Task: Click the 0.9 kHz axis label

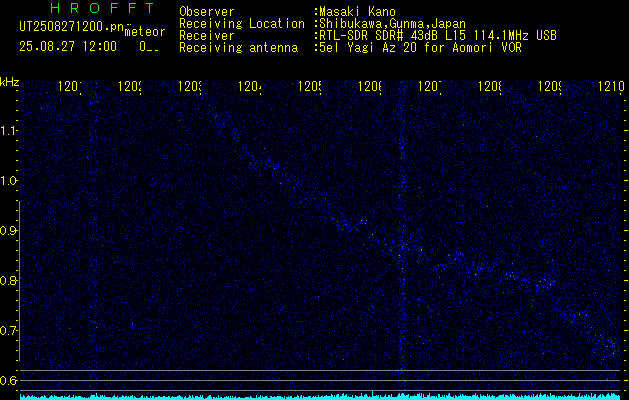Action: 8,231
